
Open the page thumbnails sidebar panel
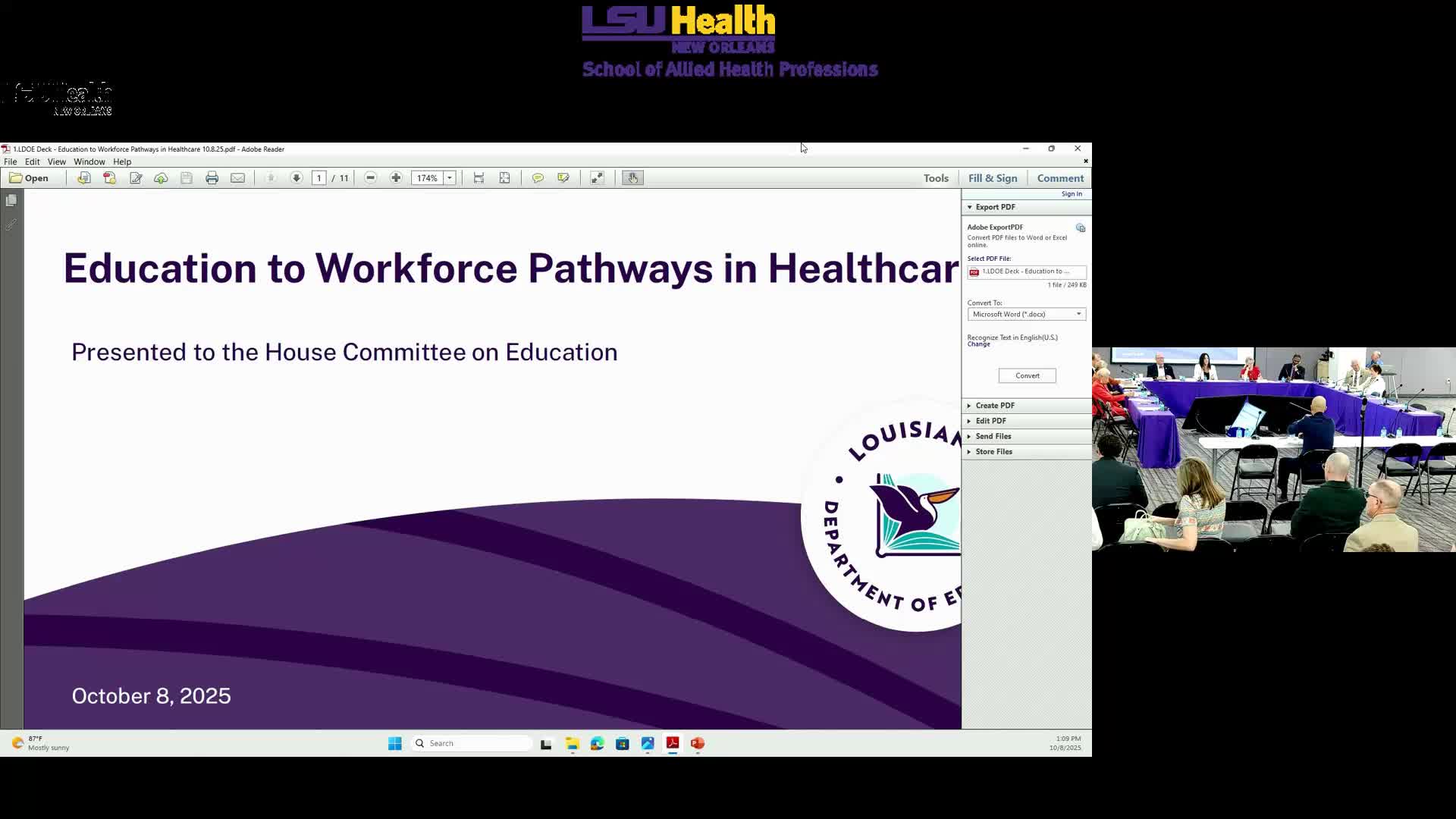[x=11, y=201]
